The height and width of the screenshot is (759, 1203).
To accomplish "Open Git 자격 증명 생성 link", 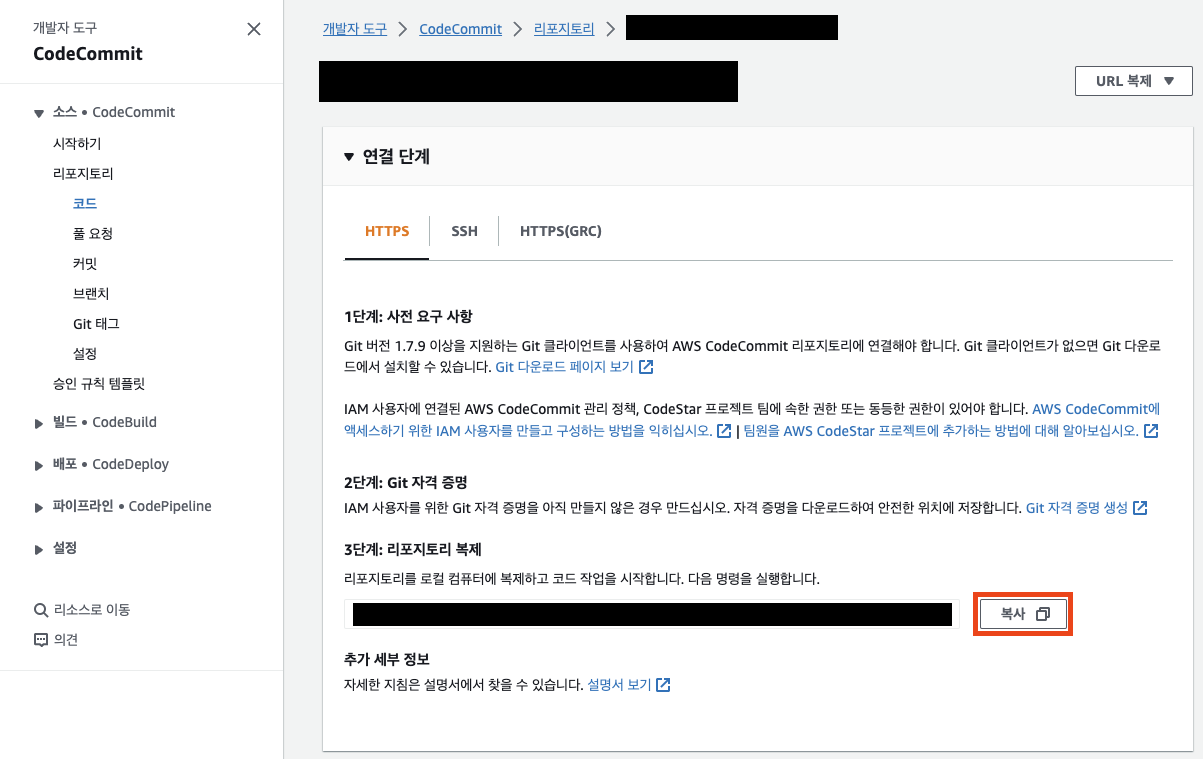I will (x=1076, y=508).
